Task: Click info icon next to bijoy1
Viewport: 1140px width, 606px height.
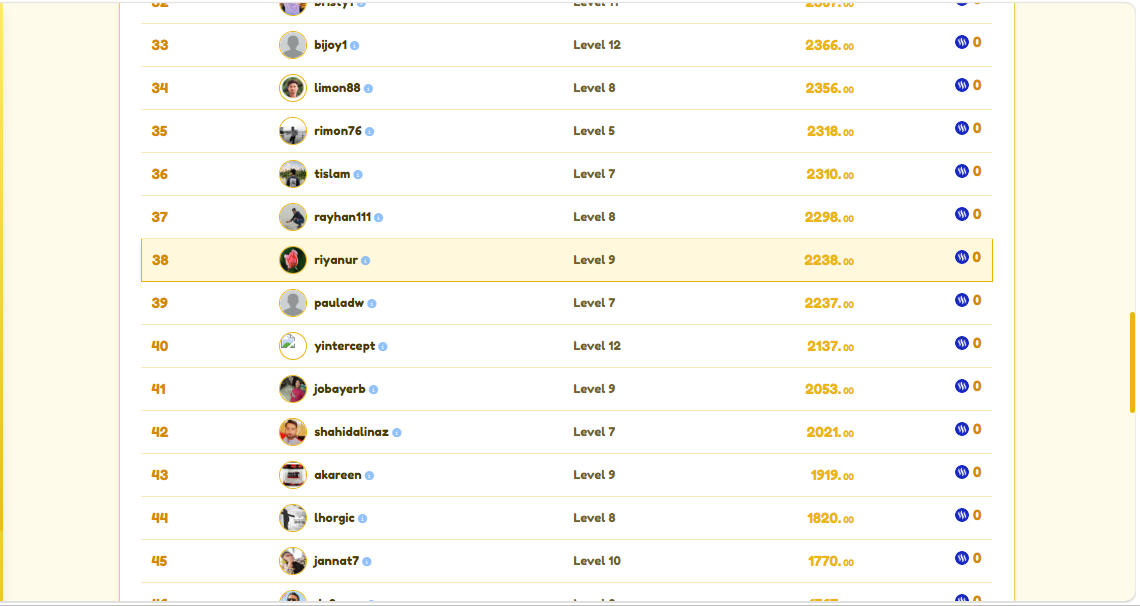Action: tap(355, 46)
